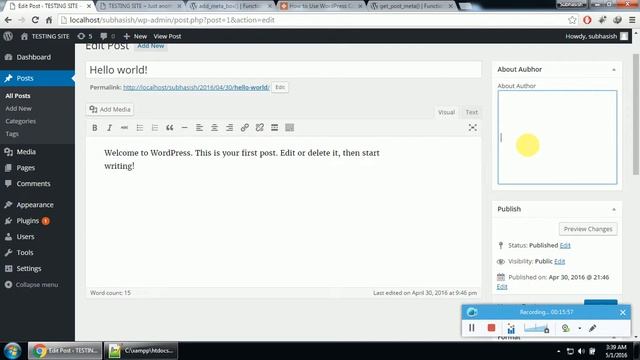Toggle the editor toolbar (kitchen sink)

point(290,128)
